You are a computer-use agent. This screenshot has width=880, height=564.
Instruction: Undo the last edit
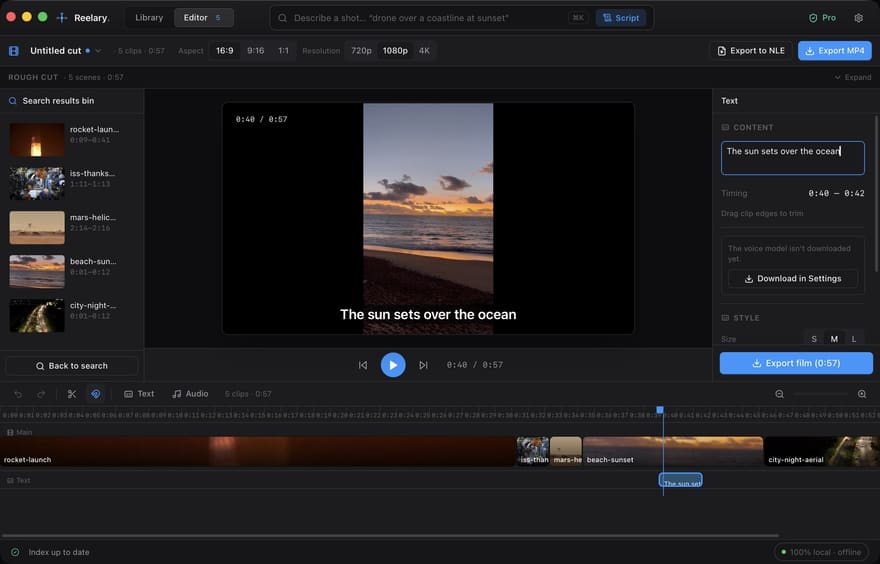tap(18, 394)
